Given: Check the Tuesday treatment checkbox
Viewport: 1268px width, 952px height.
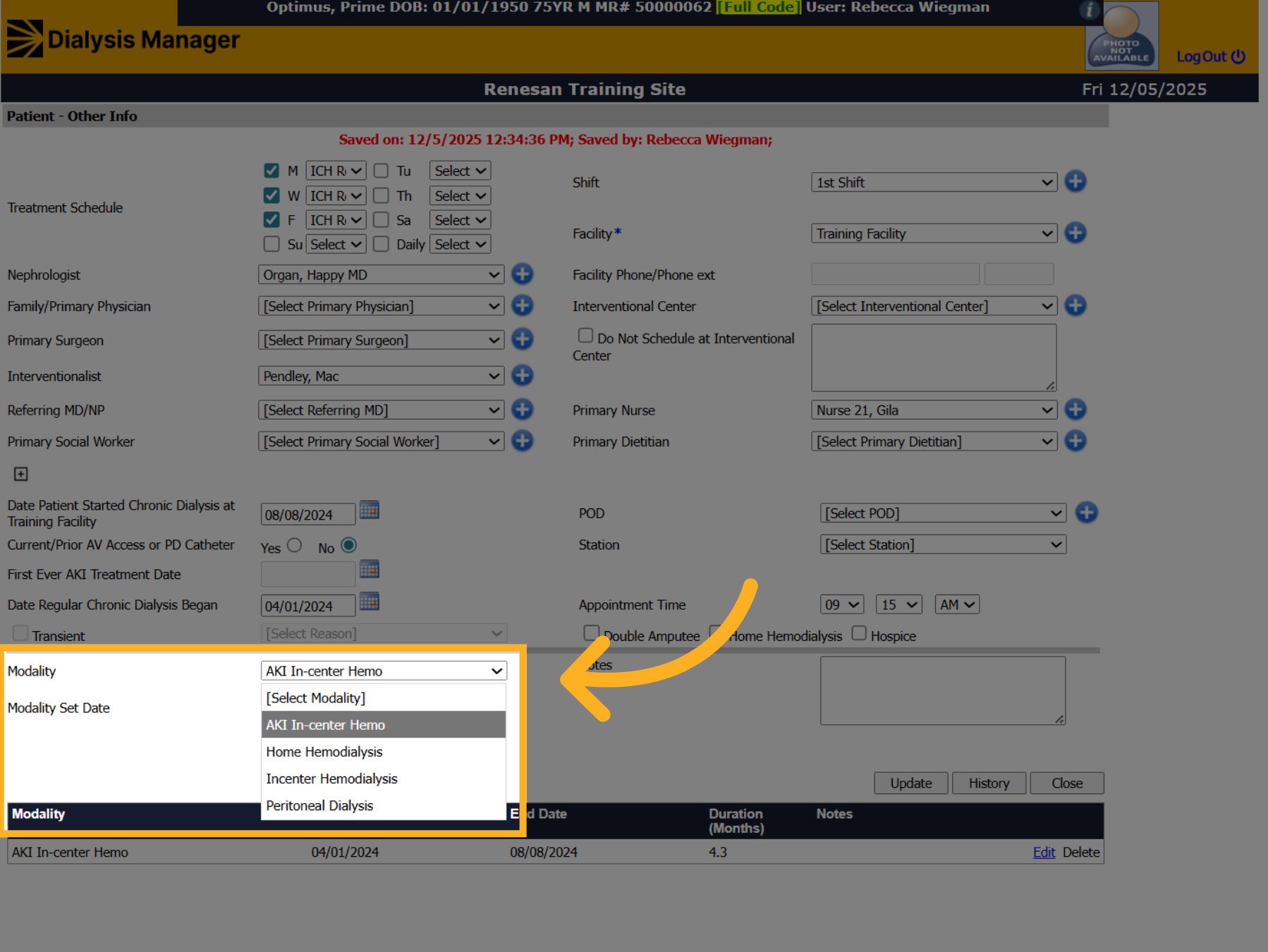Looking at the screenshot, I should (x=381, y=171).
